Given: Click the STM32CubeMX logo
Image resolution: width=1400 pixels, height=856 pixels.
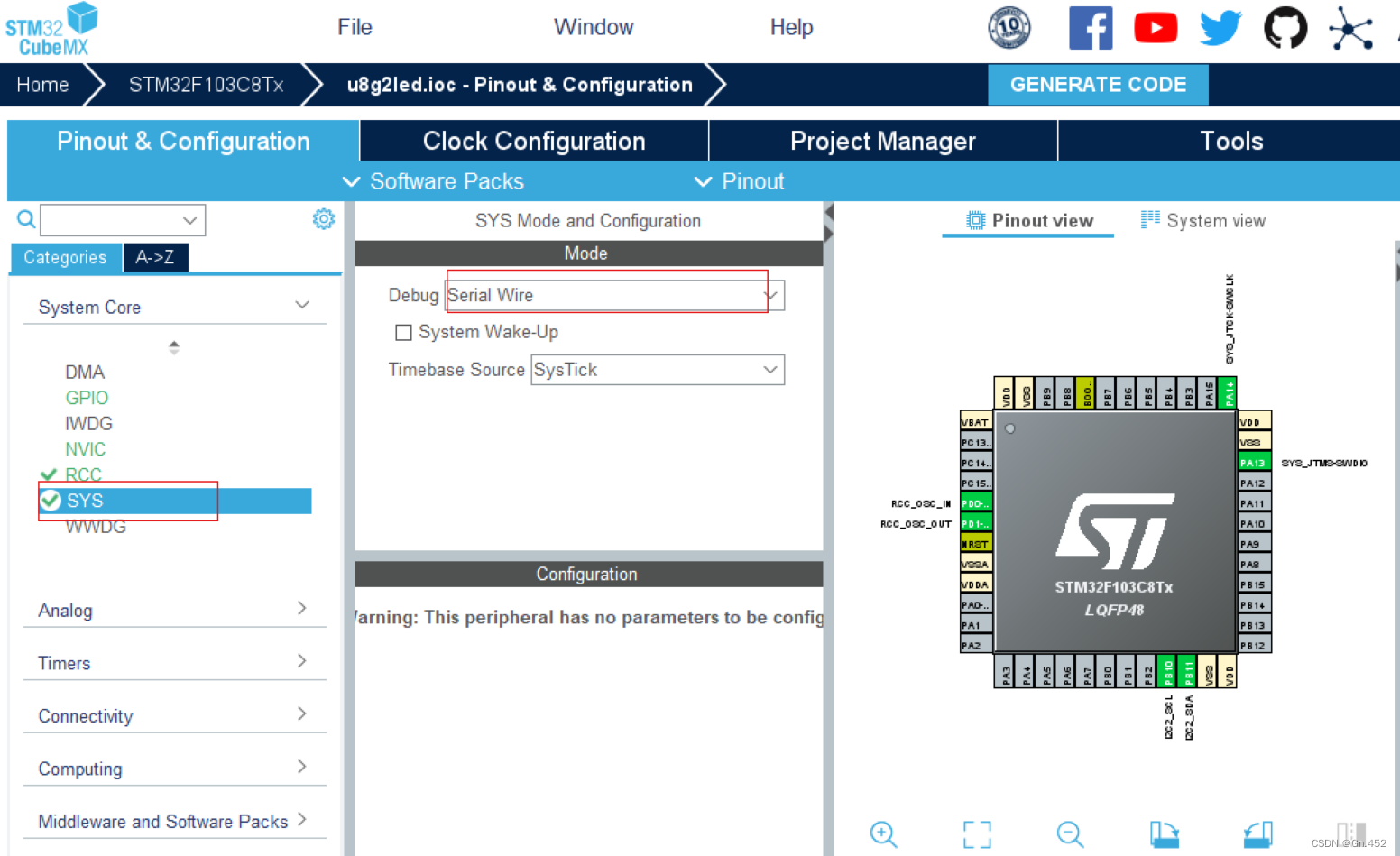Looking at the screenshot, I should pos(51,30).
